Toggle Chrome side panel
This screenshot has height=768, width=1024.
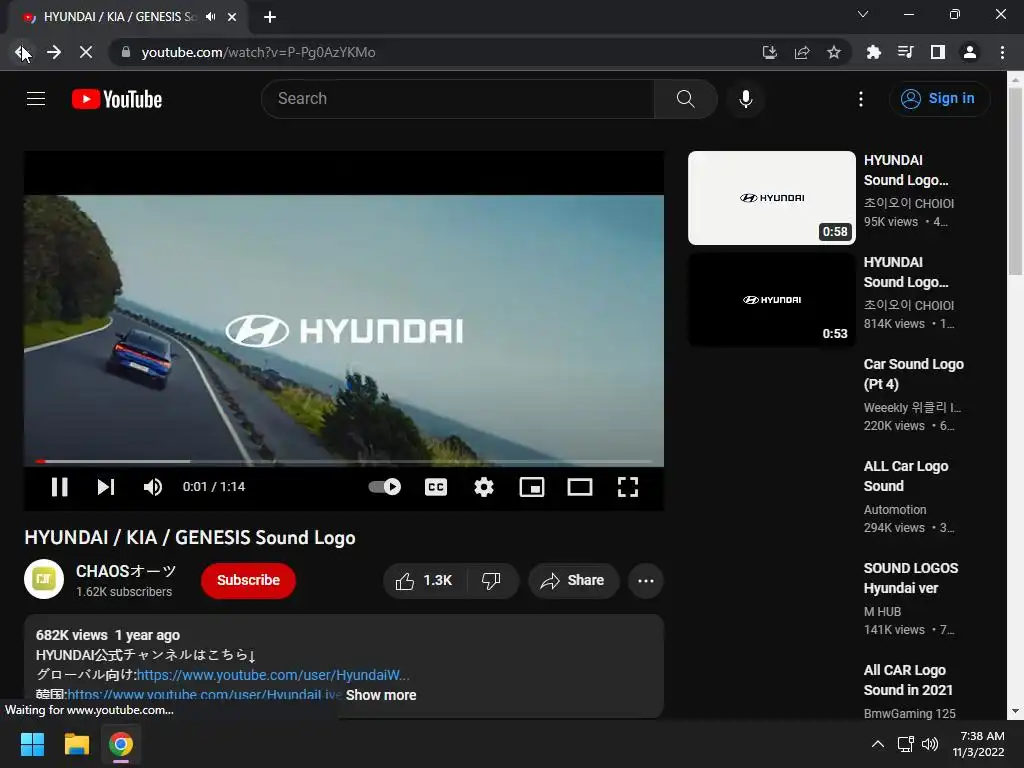[x=938, y=52]
